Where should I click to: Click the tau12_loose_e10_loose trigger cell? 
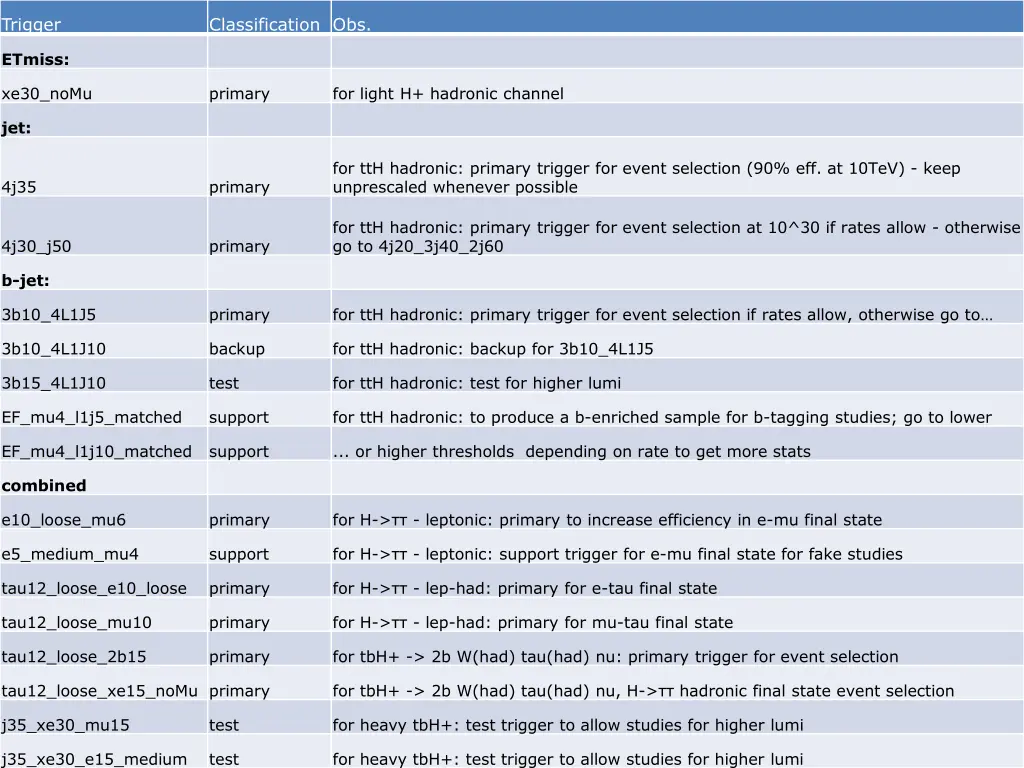point(103,580)
